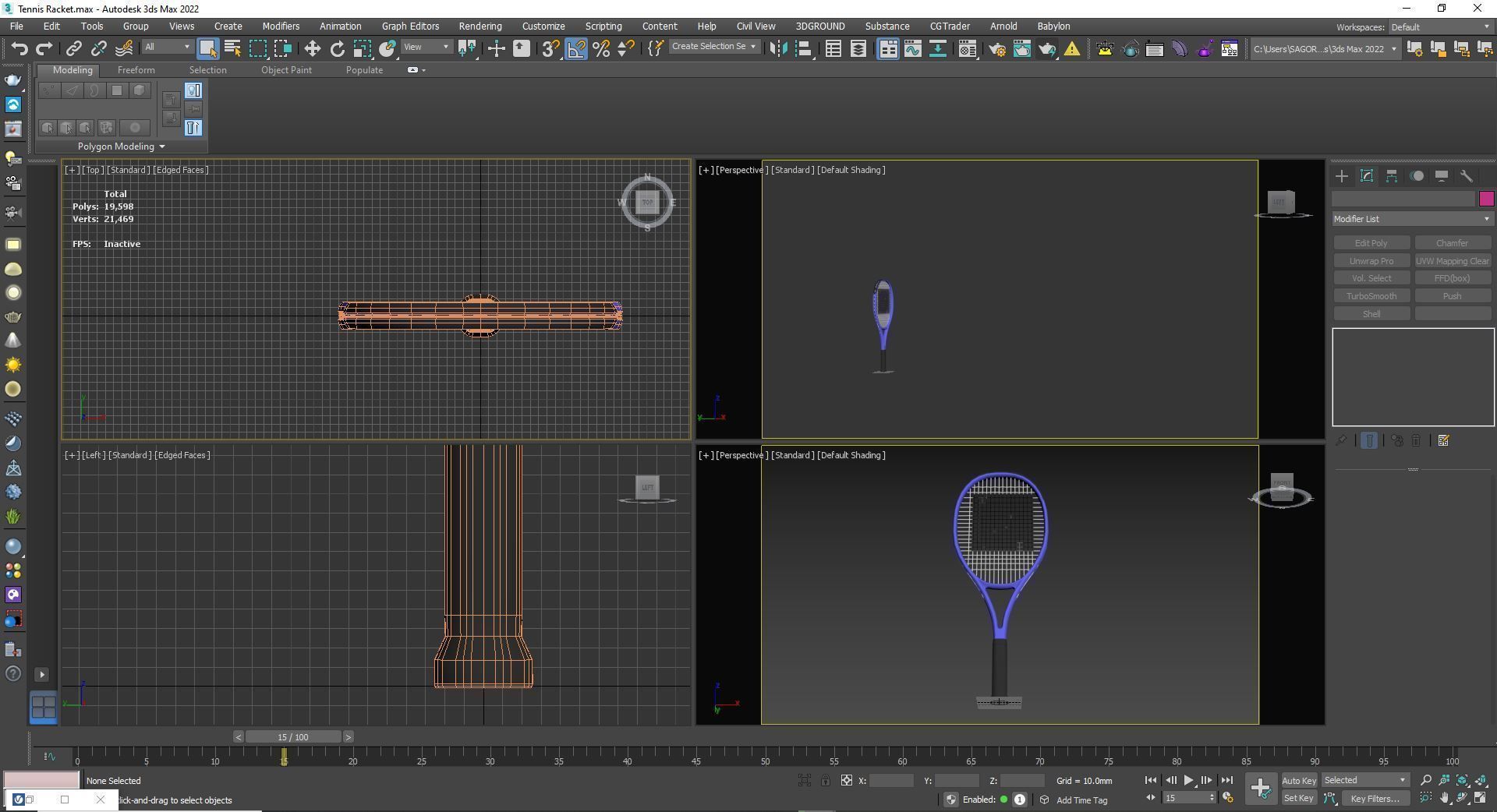The image size is (1497, 812).
Task: Choose the Select and Move tool
Action: [x=312, y=48]
